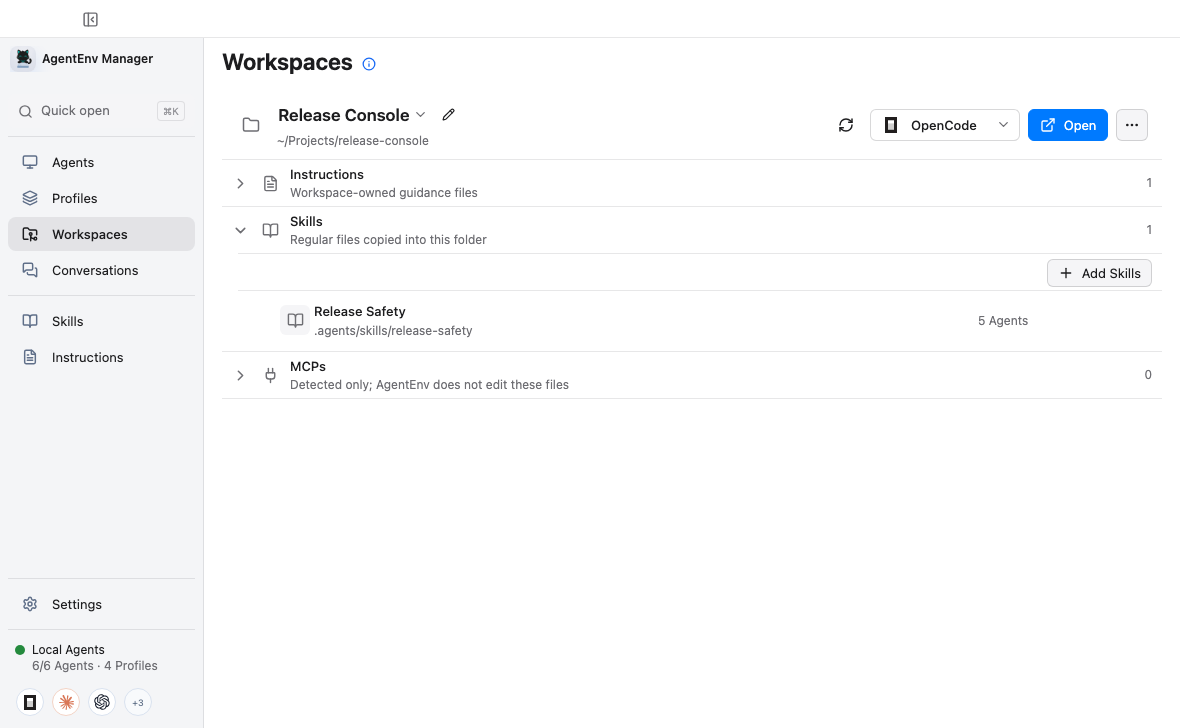1180x728 pixels.
Task: Collapse the Skills section chevron
Action: click(240, 230)
